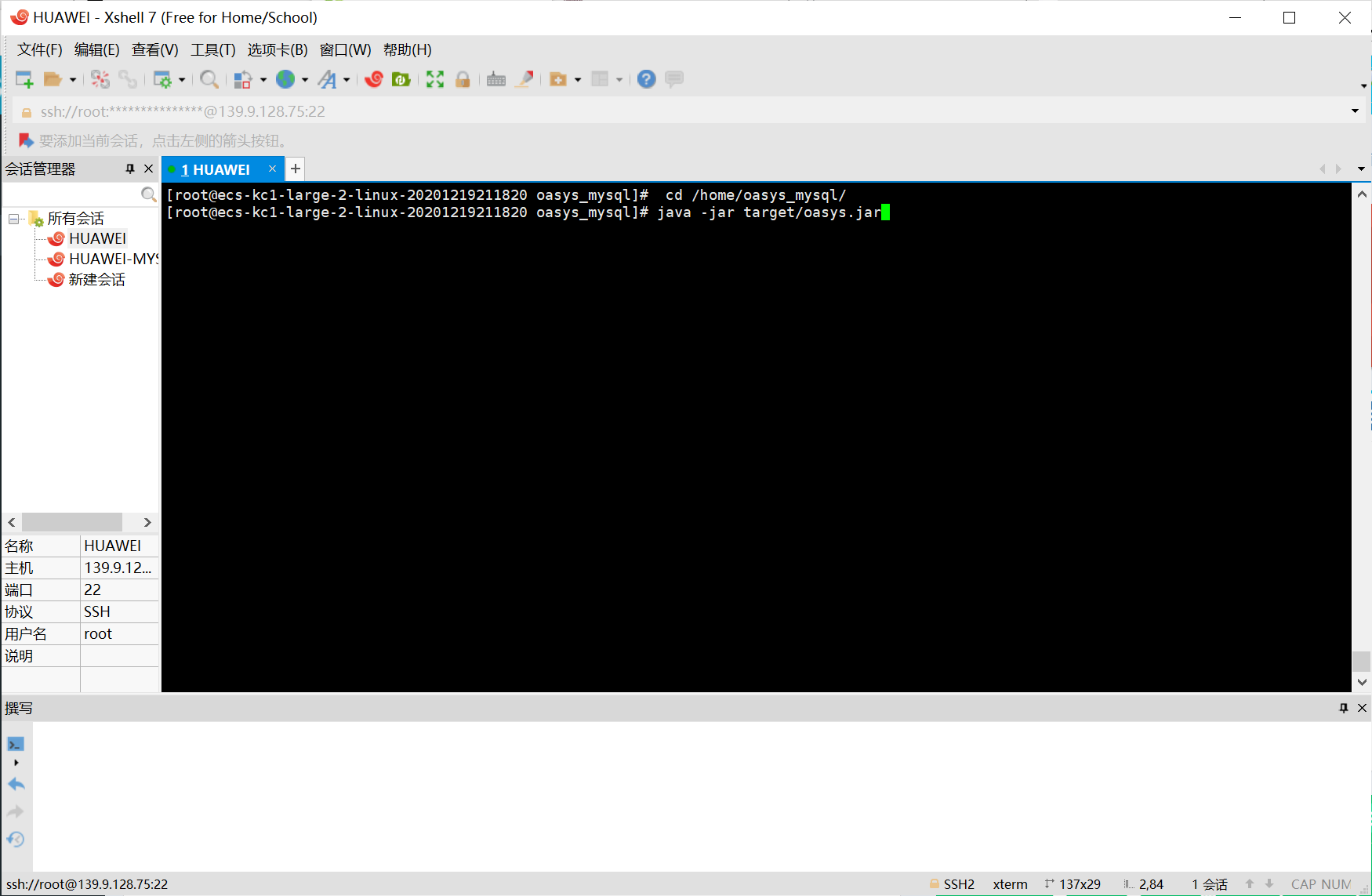Click the Disconnect toolbar icon
The image size is (1372, 896).
click(100, 79)
